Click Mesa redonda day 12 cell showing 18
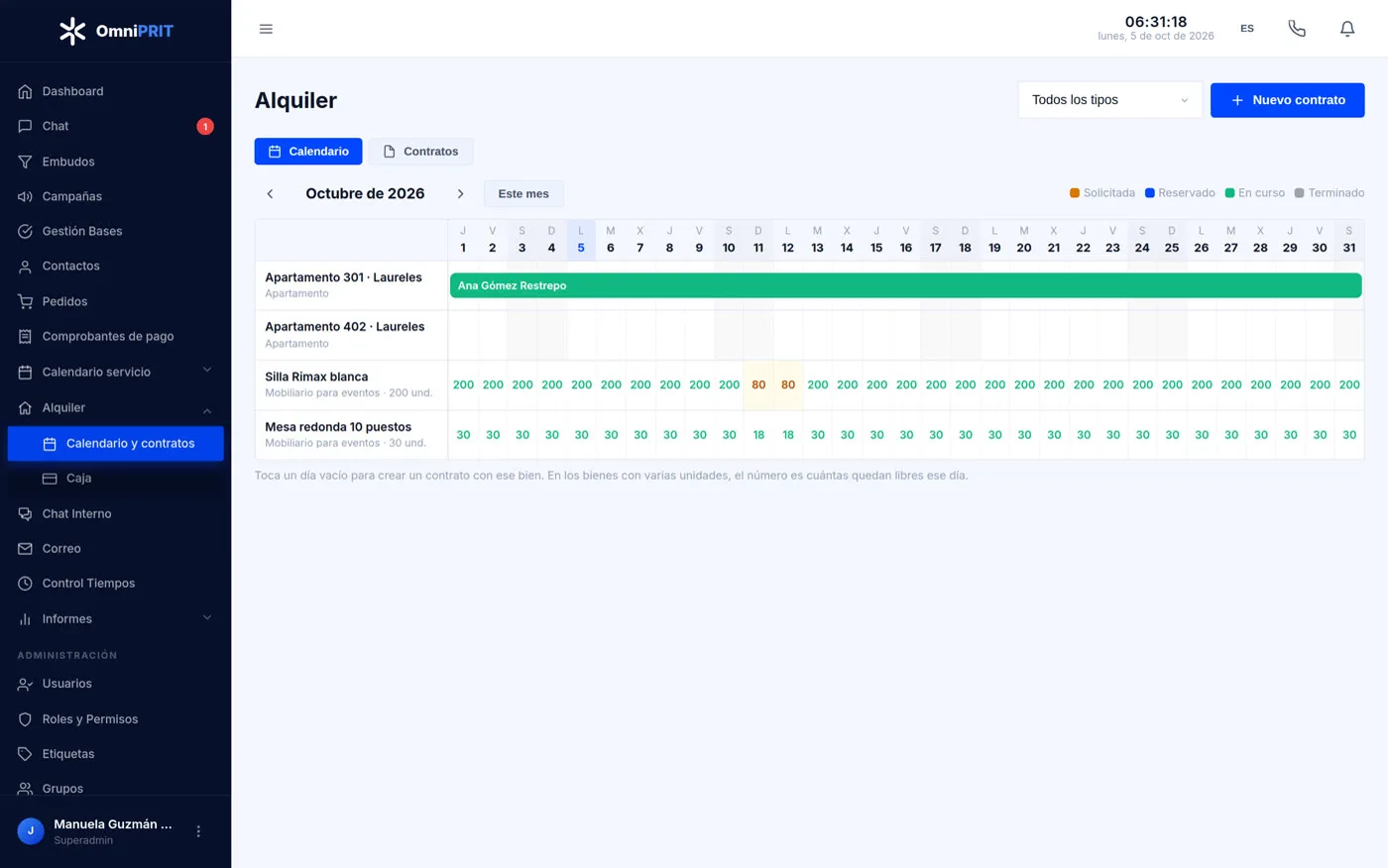1388x868 pixels. tap(788, 435)
